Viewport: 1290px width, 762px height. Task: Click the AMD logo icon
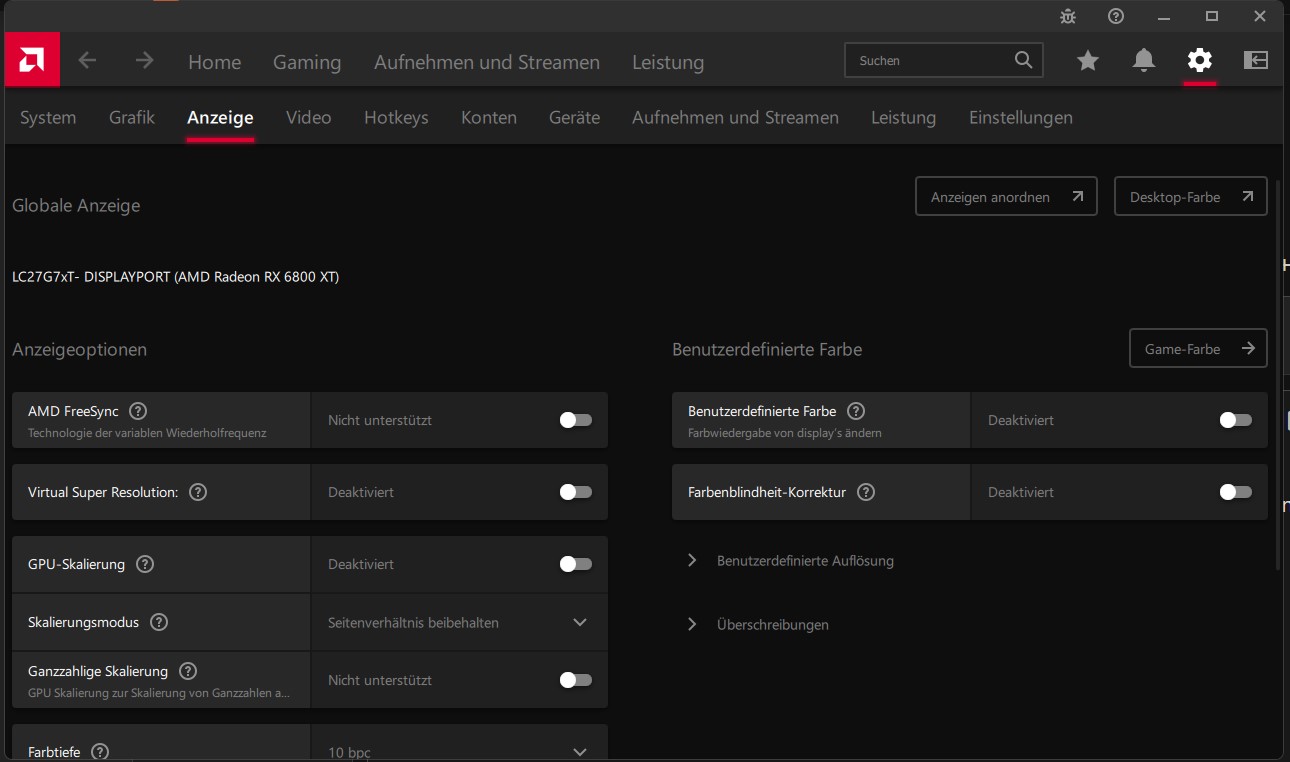tap(32, 60)
